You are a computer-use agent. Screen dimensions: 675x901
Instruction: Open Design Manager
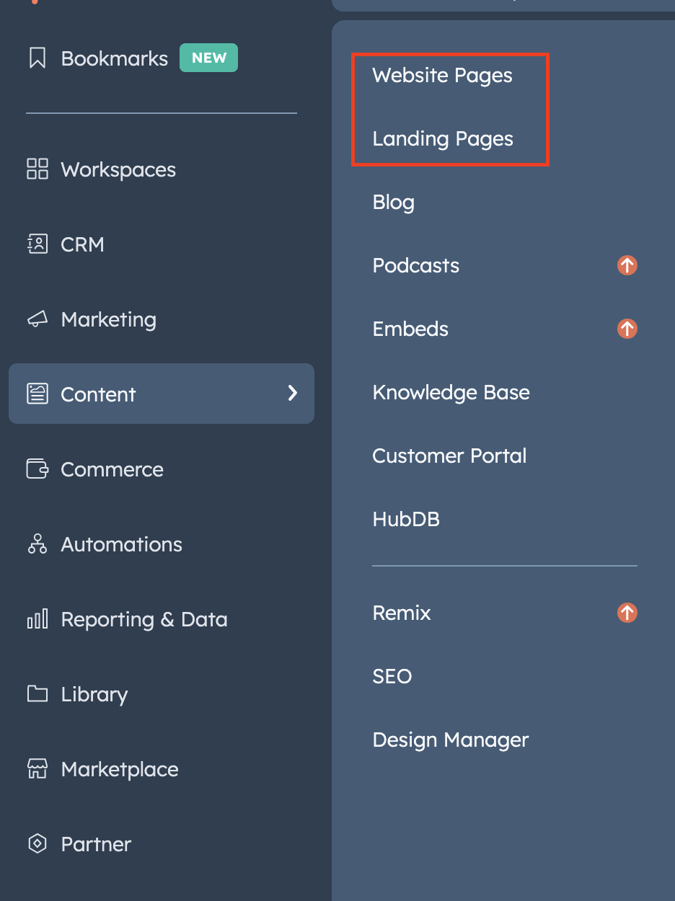(x=450, y=740)
